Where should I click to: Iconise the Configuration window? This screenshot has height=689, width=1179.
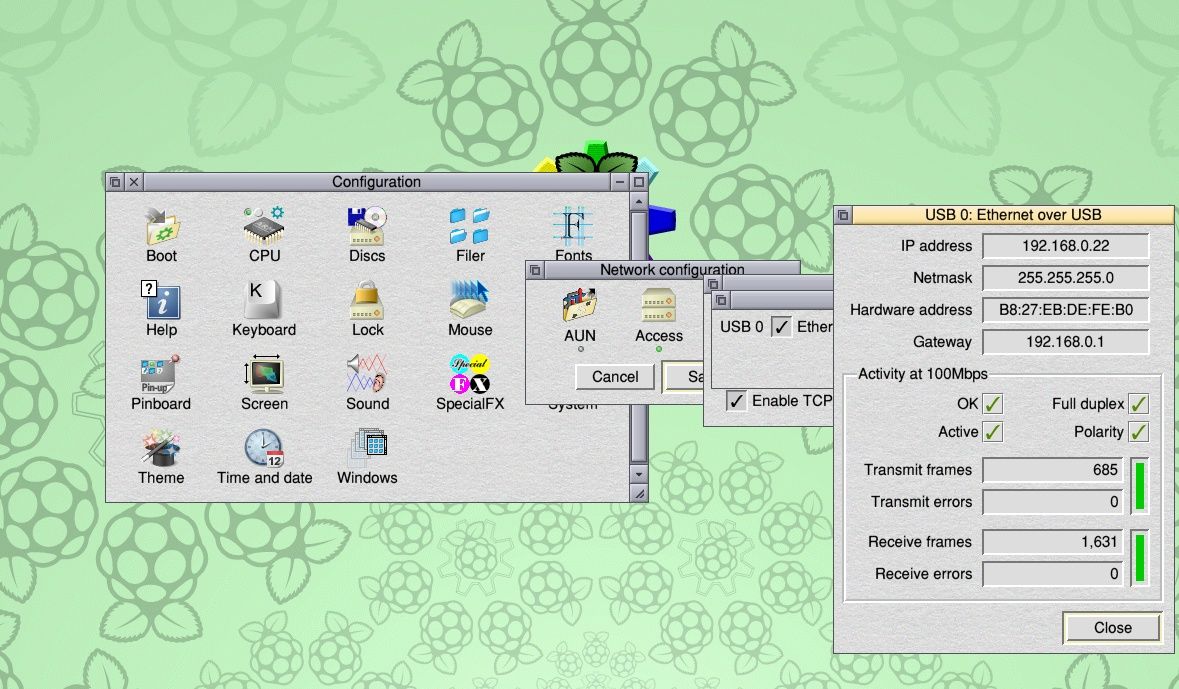click(620, 182)
